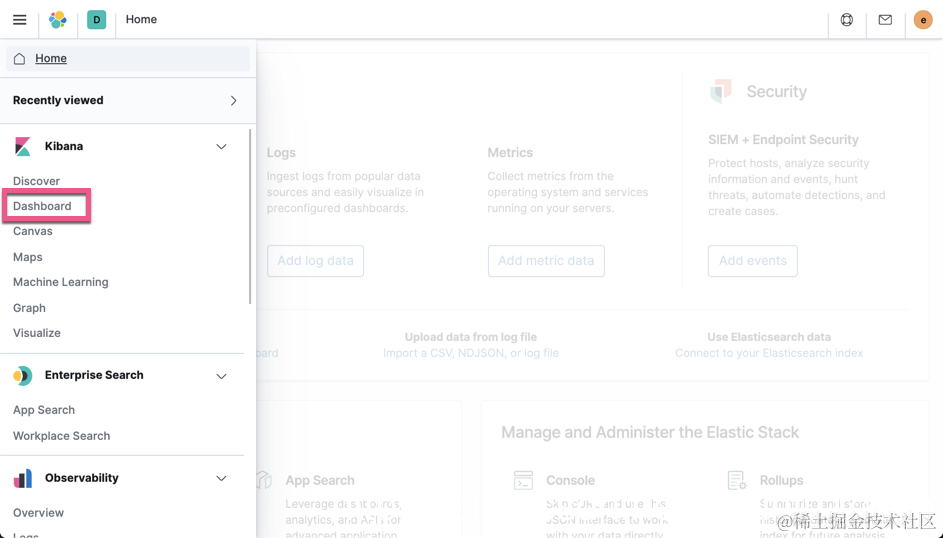Open App Search in the sidebar

[44, 410]
